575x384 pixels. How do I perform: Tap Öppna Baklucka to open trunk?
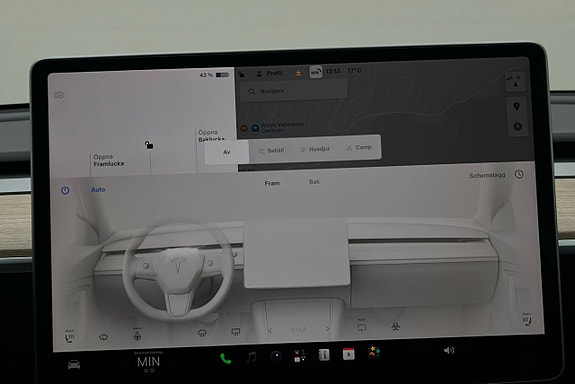[x=211, y=135]
